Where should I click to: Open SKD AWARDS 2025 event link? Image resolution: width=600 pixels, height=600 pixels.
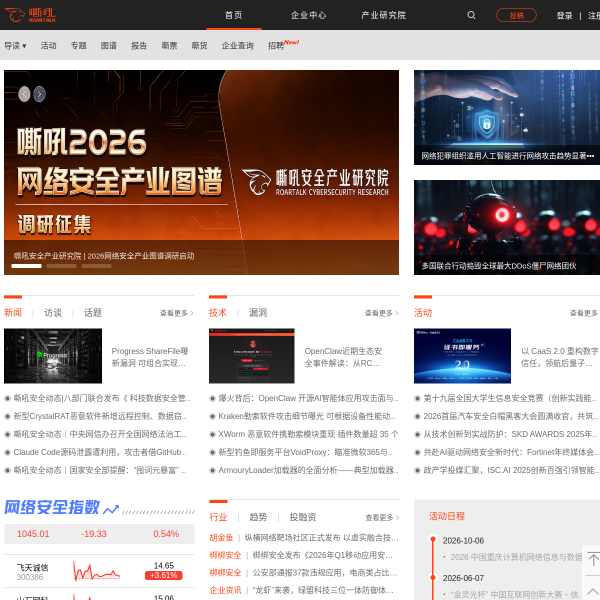[x=510, y=434]
